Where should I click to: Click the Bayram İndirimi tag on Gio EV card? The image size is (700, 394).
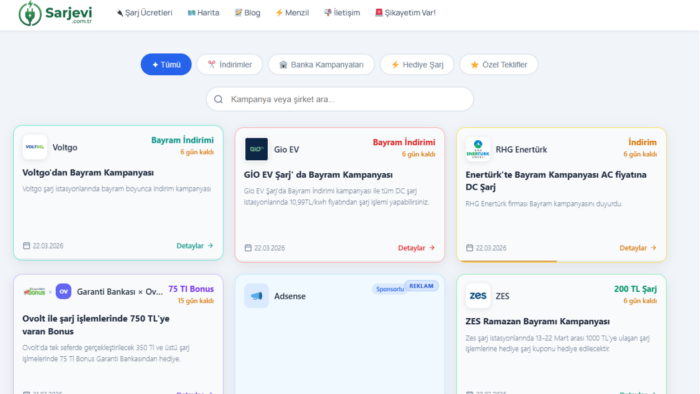(404, 142)
